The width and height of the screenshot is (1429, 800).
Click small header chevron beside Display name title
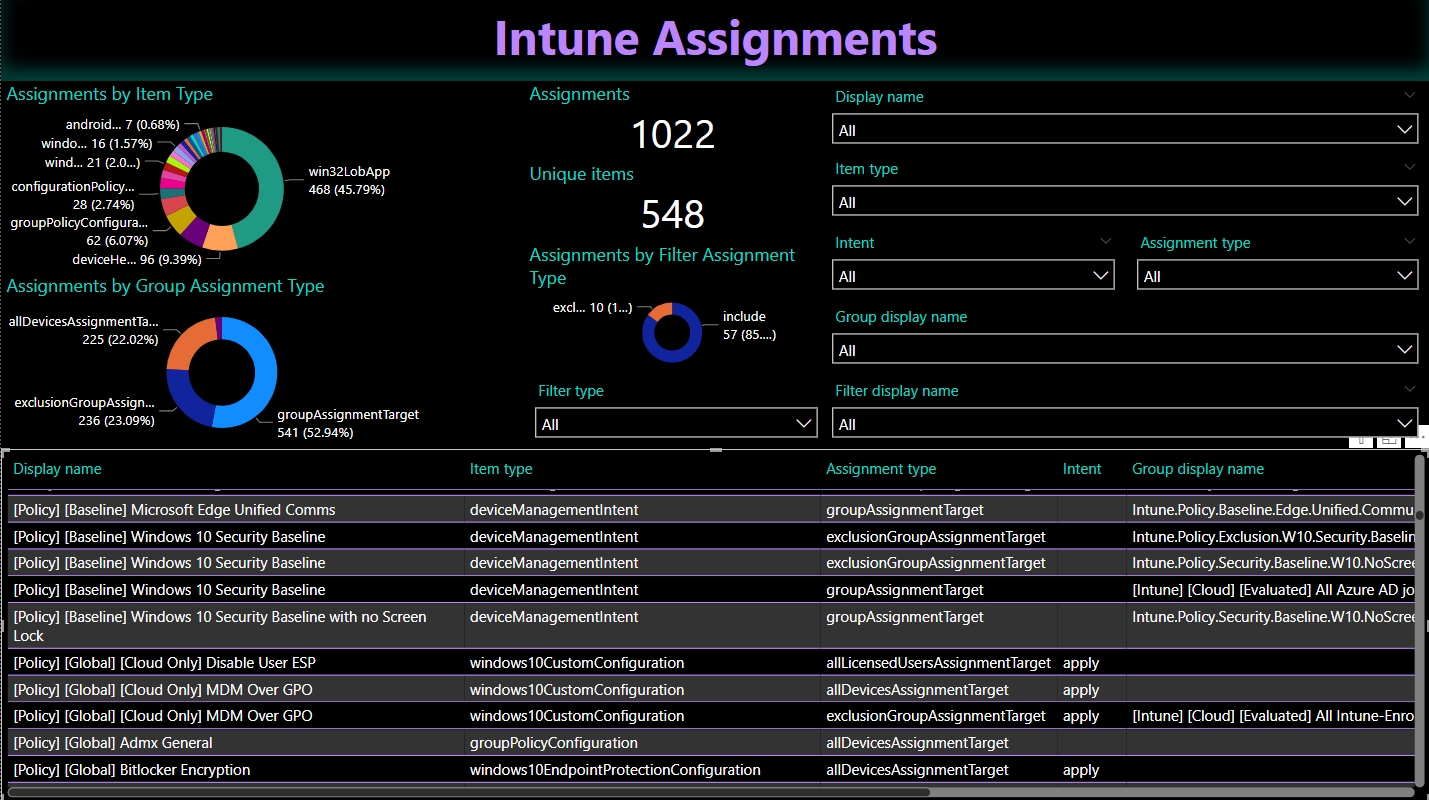tap(1409, 95)
